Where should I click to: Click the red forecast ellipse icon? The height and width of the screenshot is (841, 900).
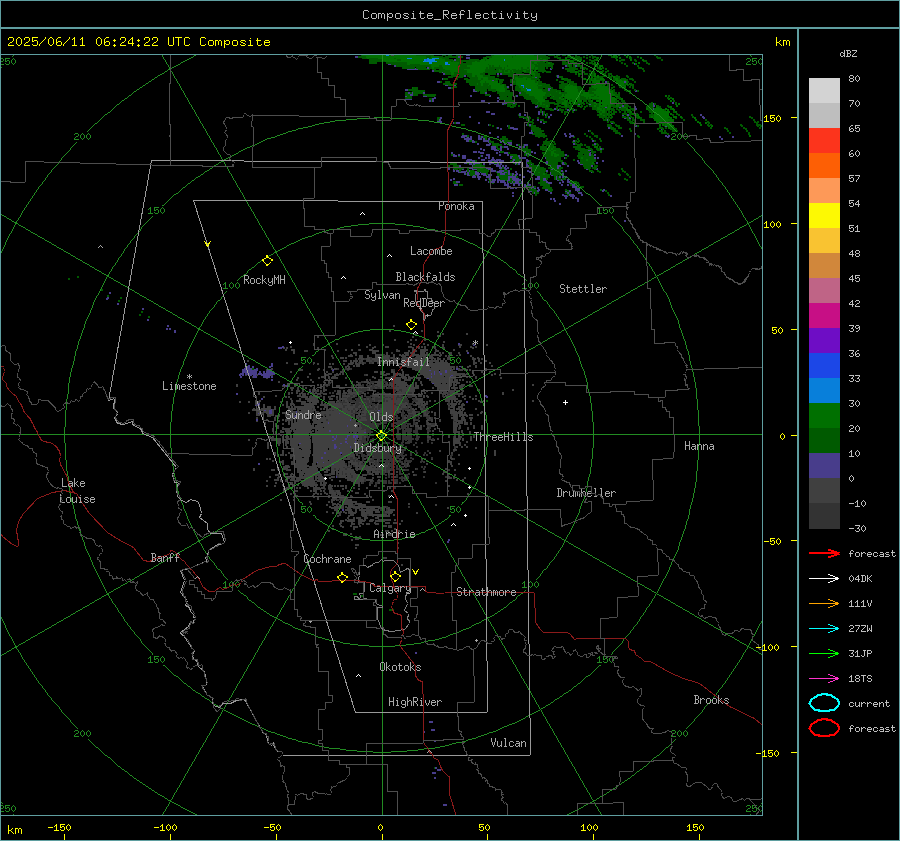pos(824,728)
